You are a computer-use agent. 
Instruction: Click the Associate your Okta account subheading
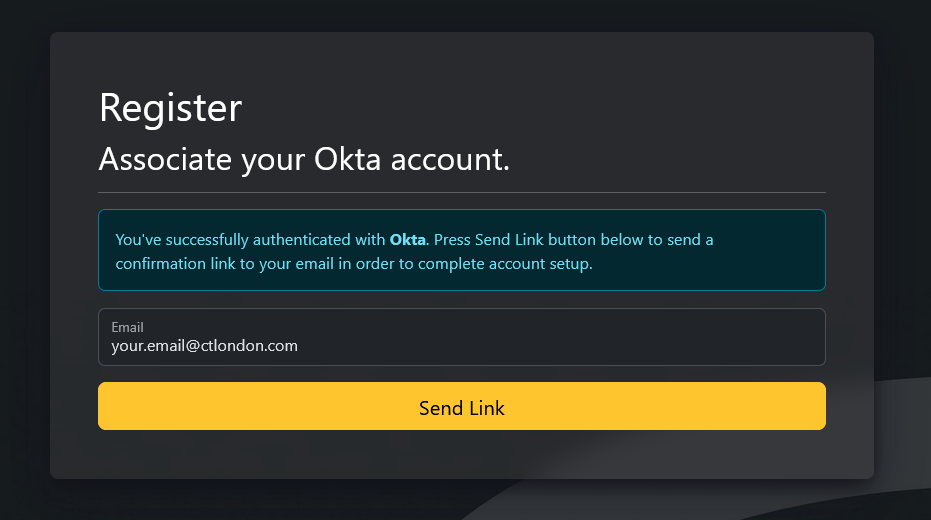[x=304, y=160]
